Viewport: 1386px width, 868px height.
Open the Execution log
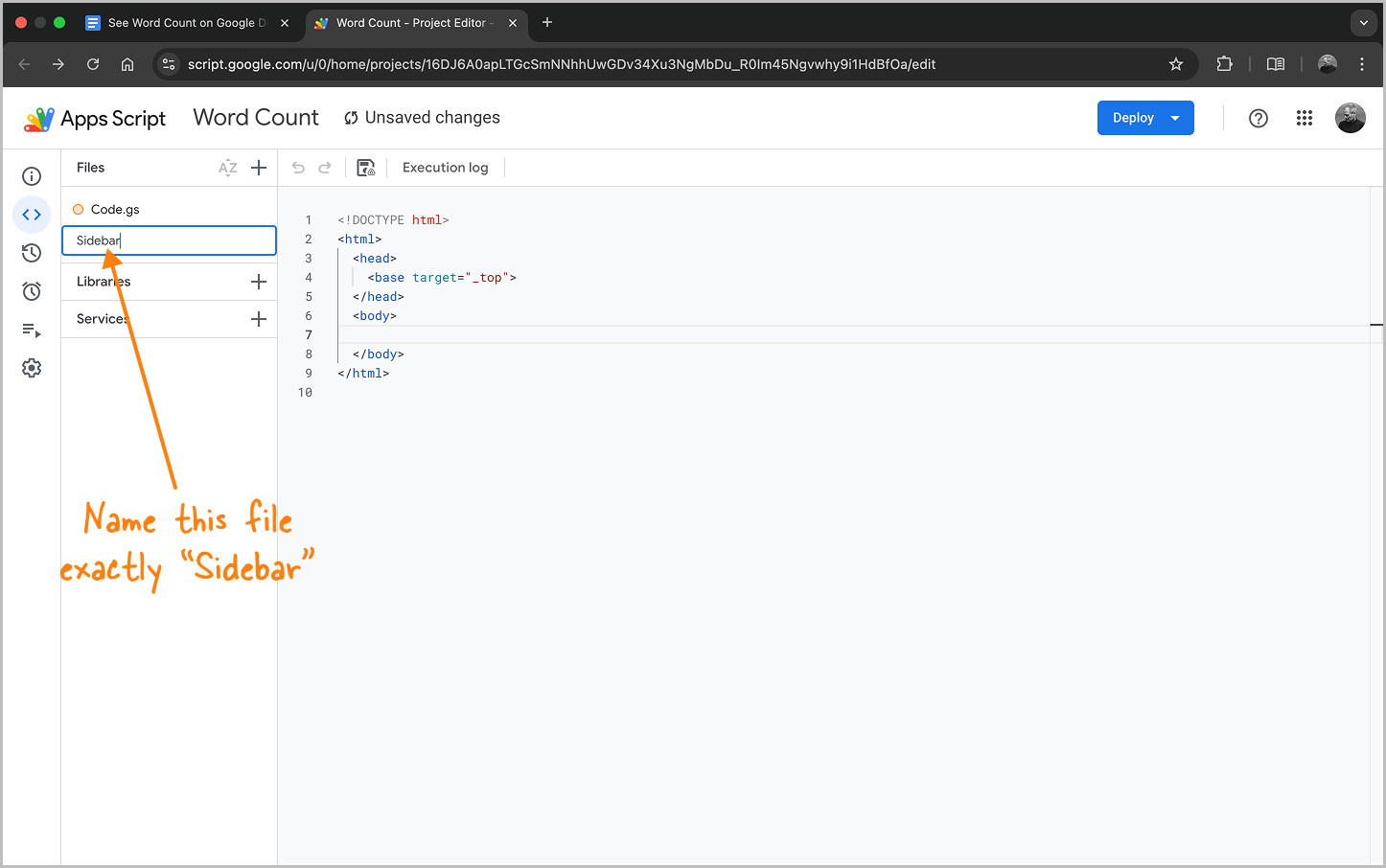pos(445,168)
